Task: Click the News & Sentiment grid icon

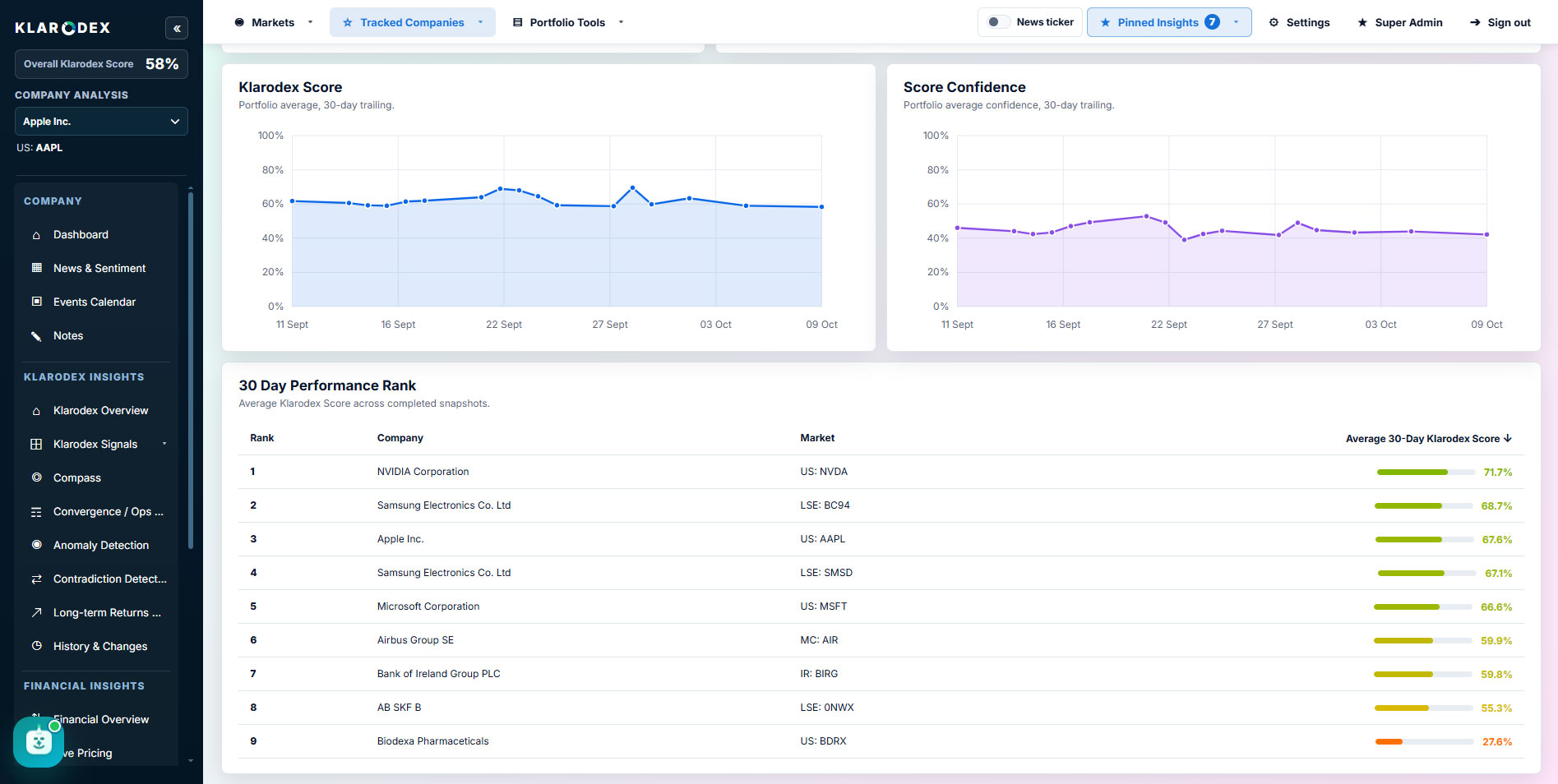Action: click(36, 268)
